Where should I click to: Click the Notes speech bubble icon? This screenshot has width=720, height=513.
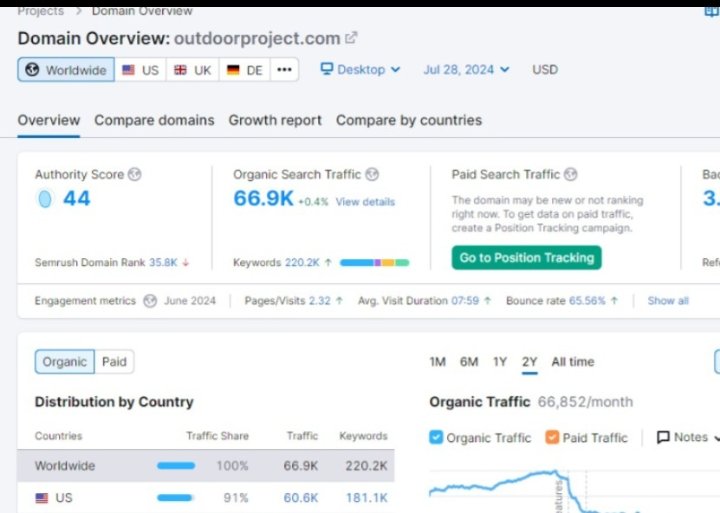[663, 437]
